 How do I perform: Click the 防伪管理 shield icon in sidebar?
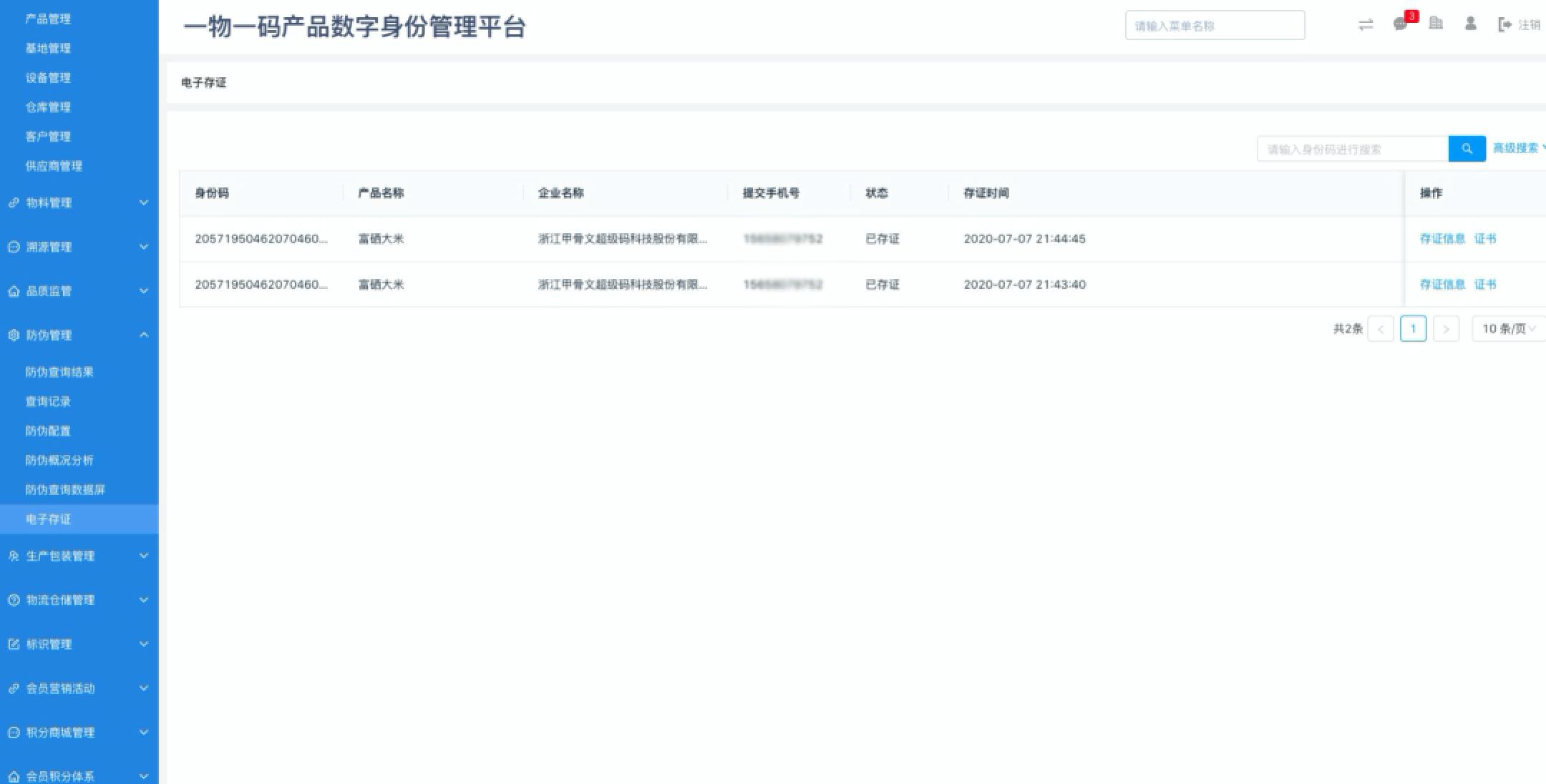(x=14, y=335)
